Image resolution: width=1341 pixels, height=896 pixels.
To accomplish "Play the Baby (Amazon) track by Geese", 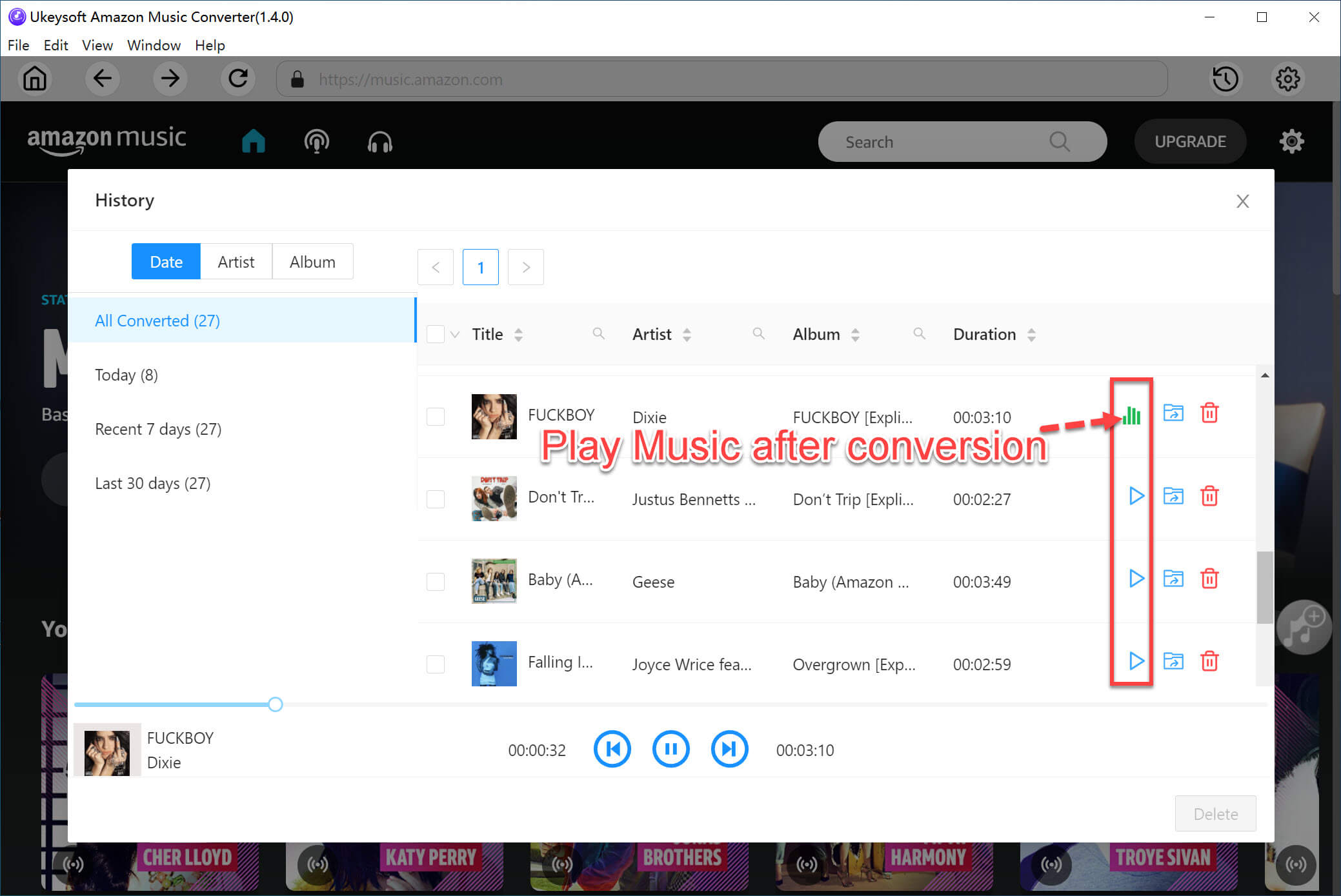I will 1136,579.
